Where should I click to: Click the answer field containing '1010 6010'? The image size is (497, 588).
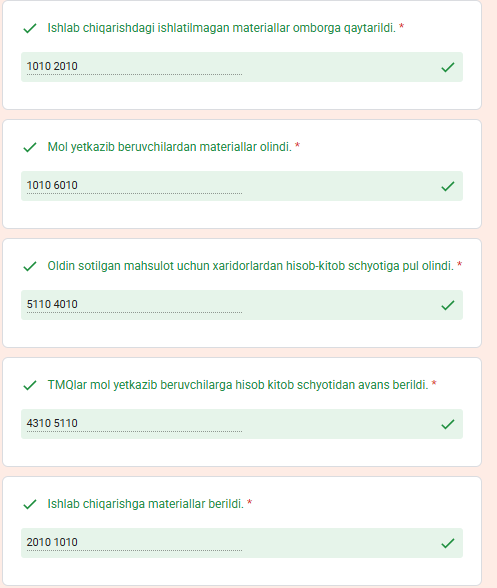242,186
